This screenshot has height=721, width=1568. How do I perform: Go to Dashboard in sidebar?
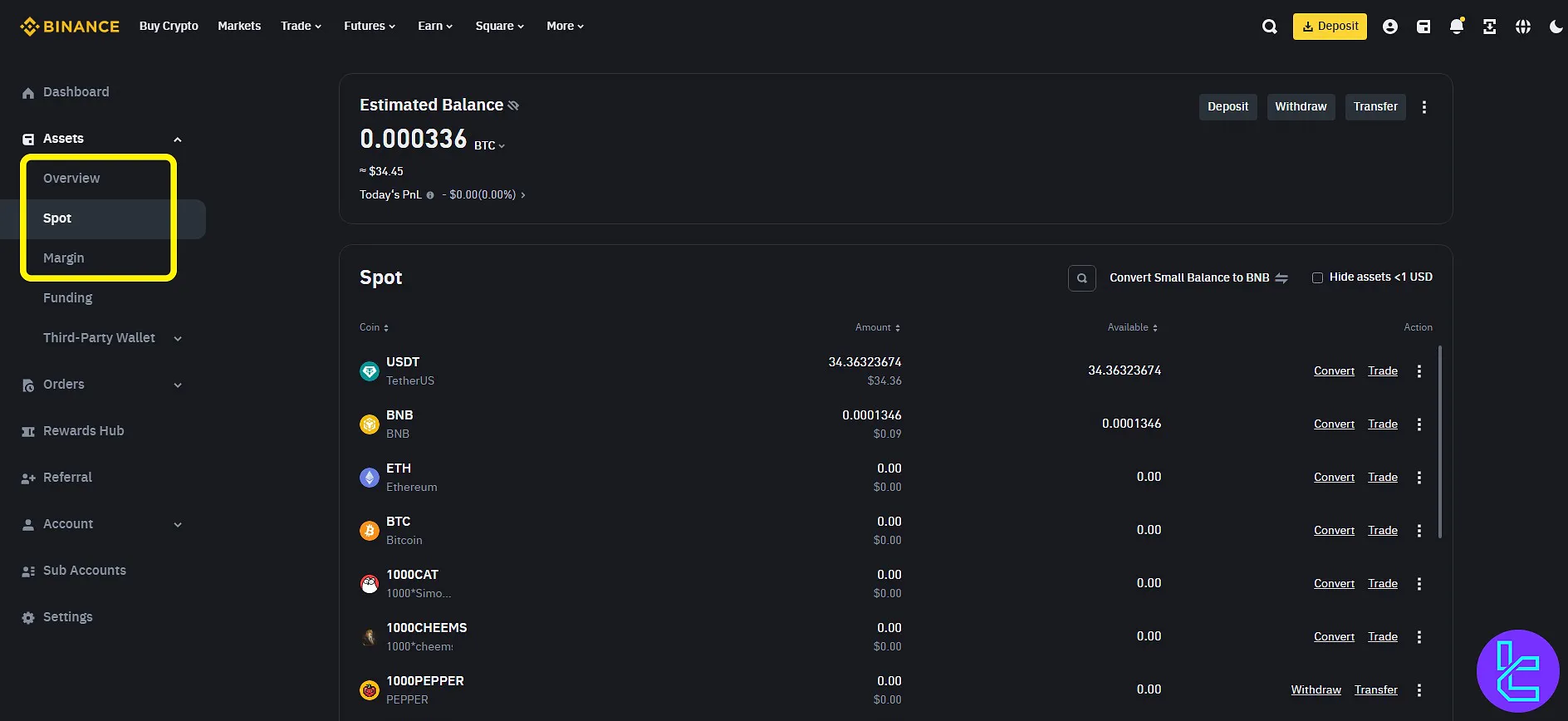76,92
